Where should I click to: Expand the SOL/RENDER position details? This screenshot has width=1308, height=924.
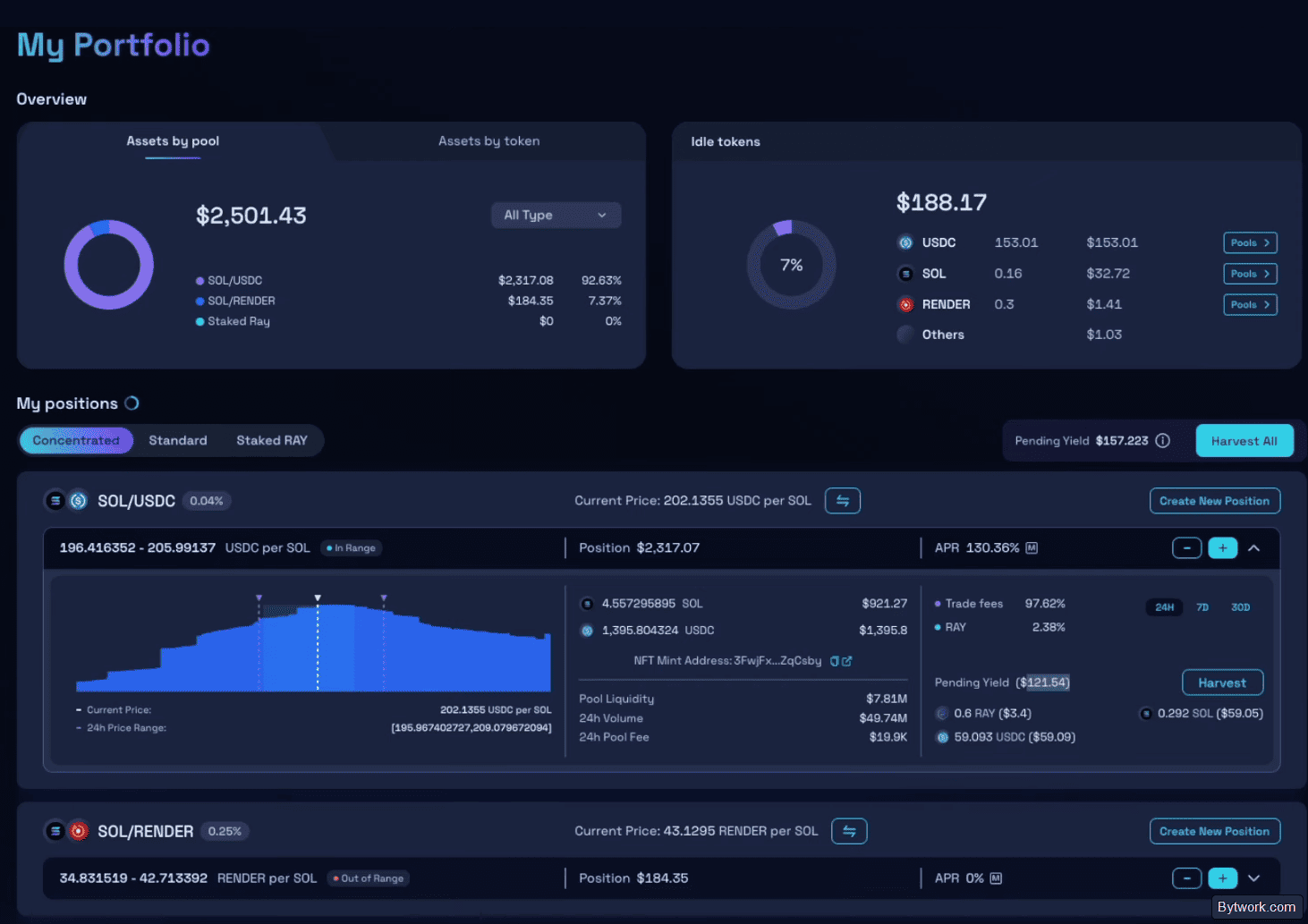coord(1254,878)
